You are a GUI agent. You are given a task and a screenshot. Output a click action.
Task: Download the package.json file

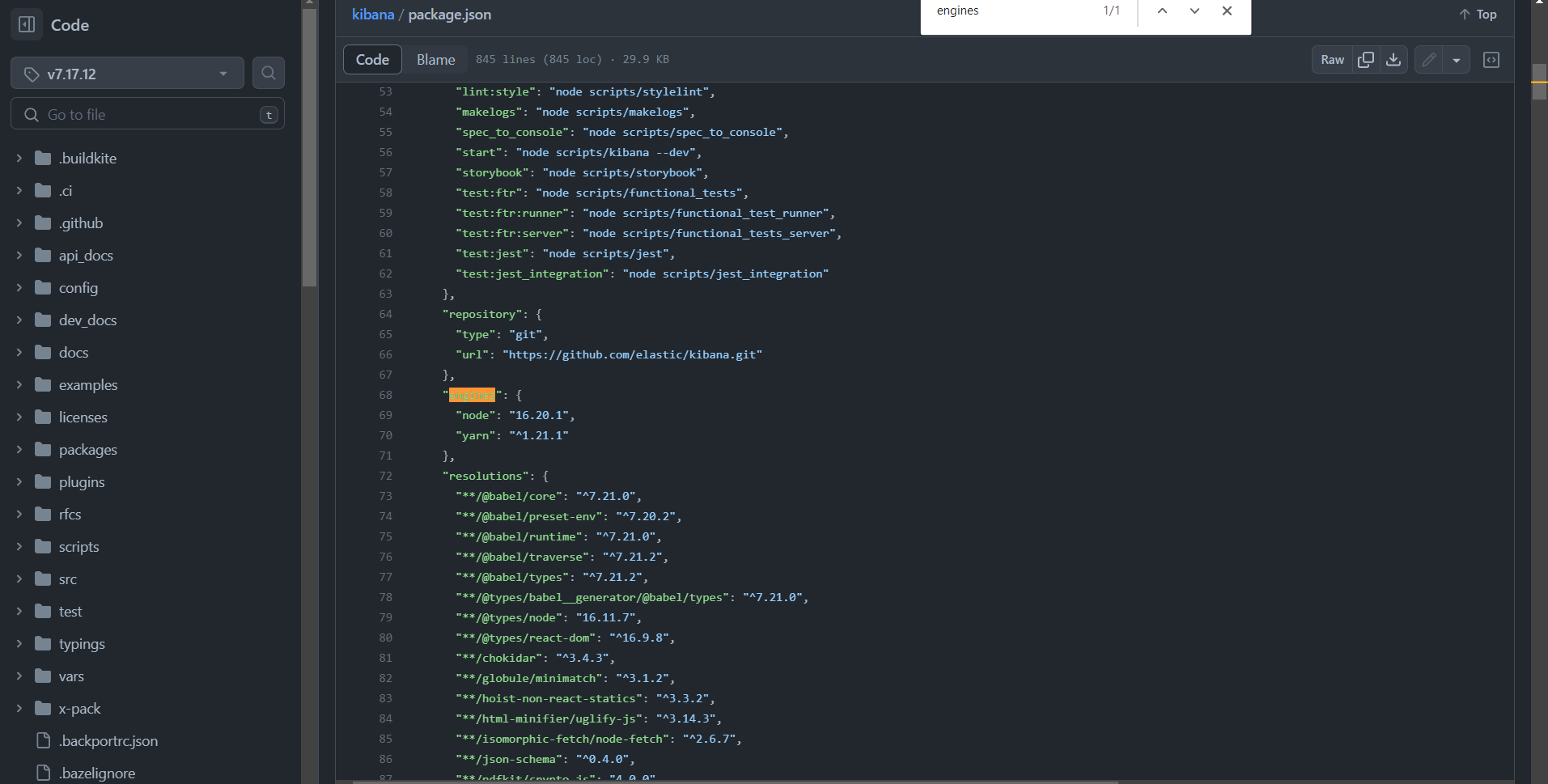(1393, 59)
